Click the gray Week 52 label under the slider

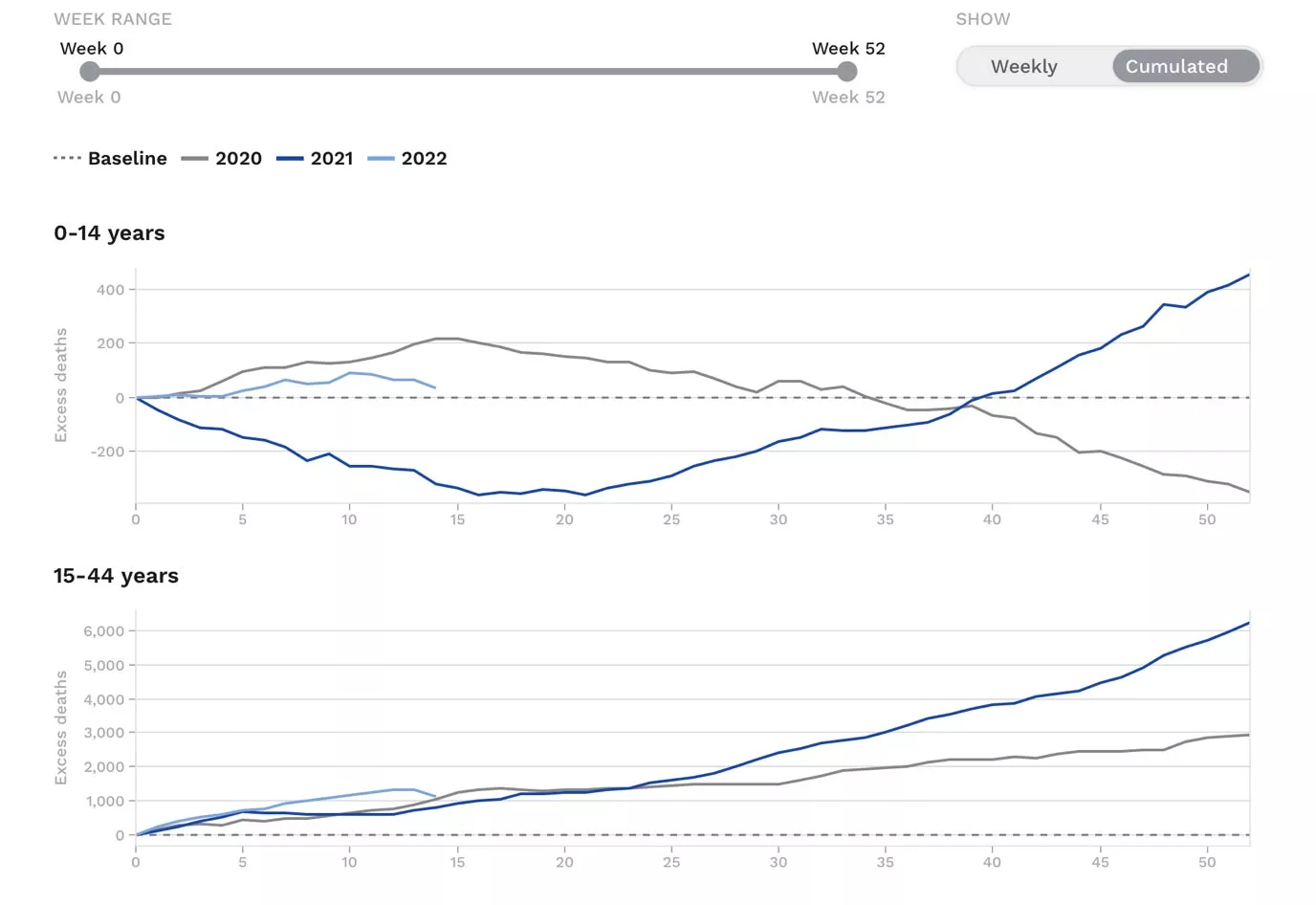point(848,98)
